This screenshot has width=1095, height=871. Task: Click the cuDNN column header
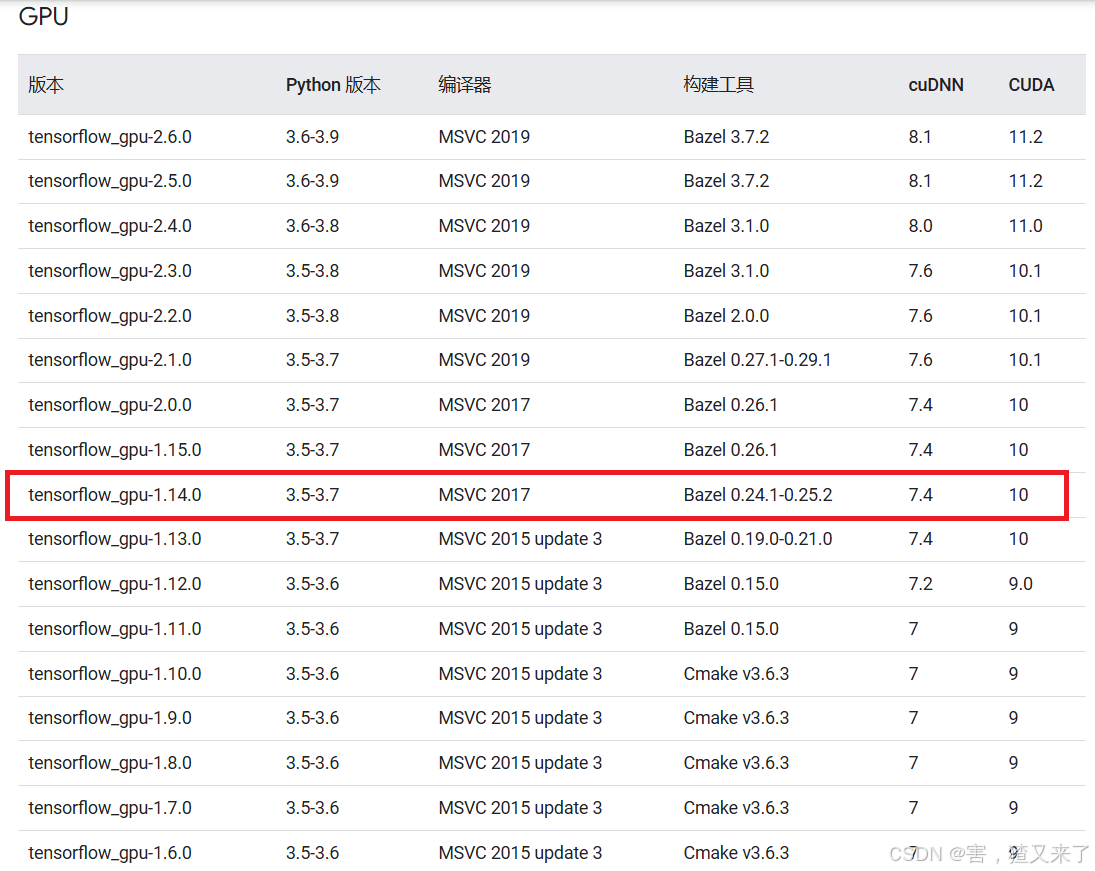click(x=936, y=85)
